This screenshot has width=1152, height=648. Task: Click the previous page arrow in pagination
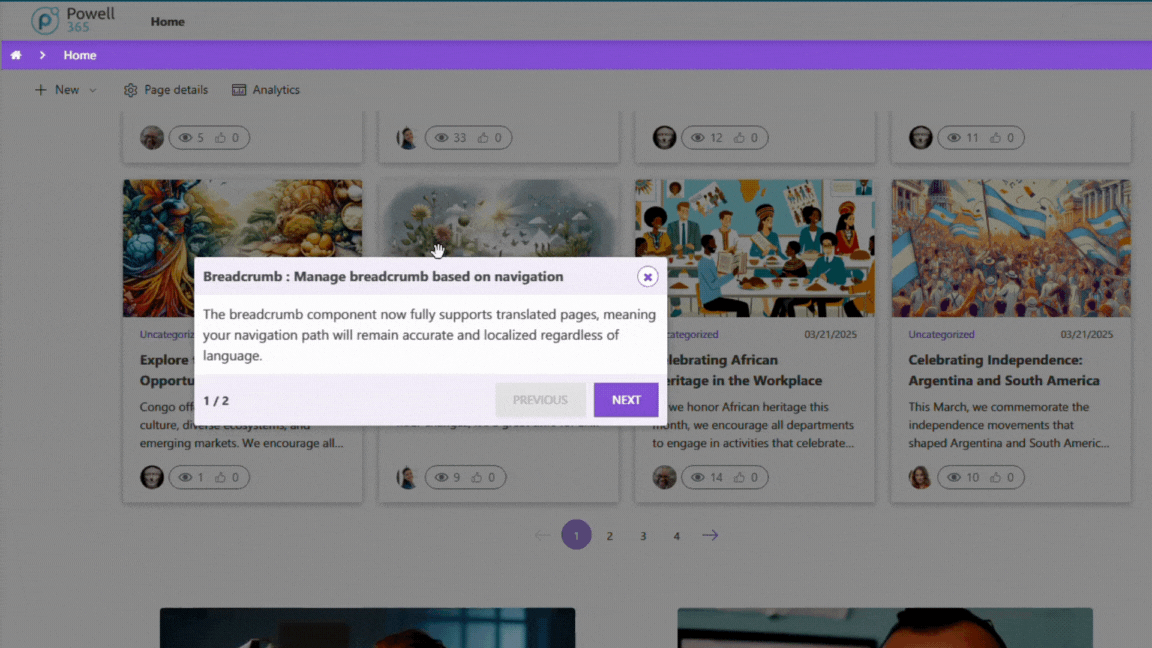[x=542, y=535]
